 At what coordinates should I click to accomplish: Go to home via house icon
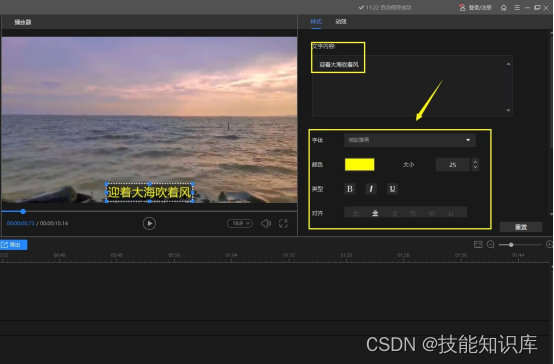503,7
